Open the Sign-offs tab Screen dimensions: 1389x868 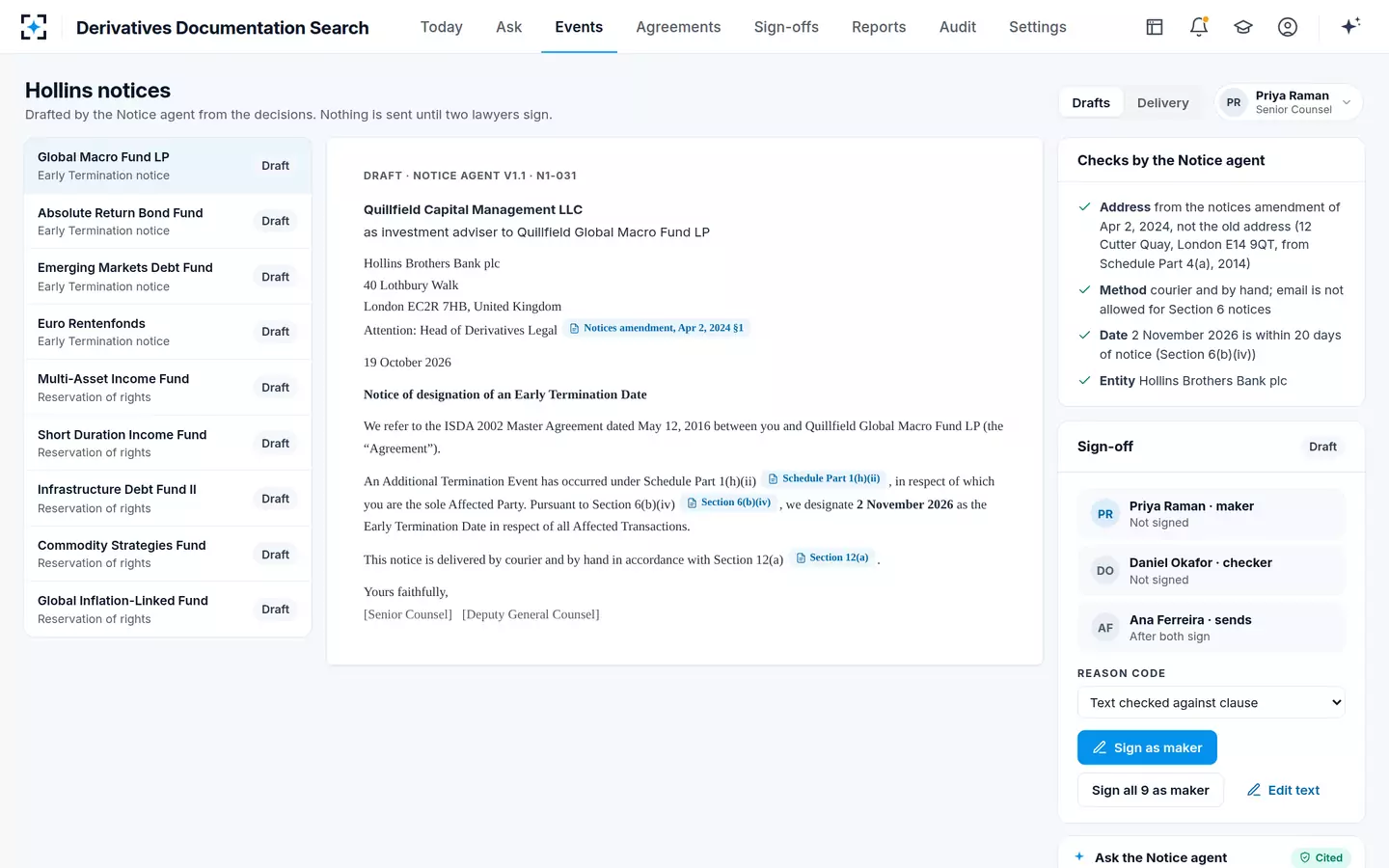[x=786, y=27]
